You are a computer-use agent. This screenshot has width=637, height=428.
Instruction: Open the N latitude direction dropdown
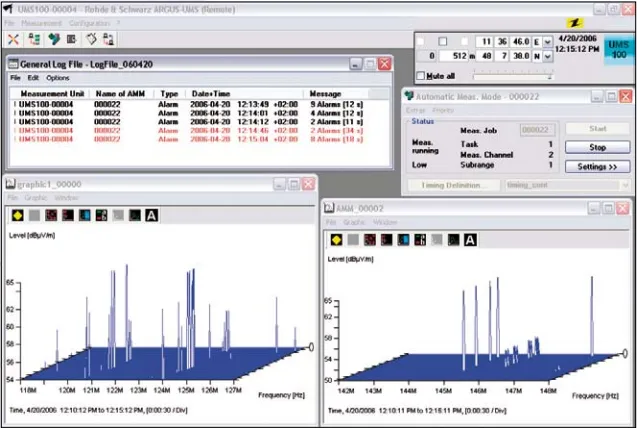(547, 56)
